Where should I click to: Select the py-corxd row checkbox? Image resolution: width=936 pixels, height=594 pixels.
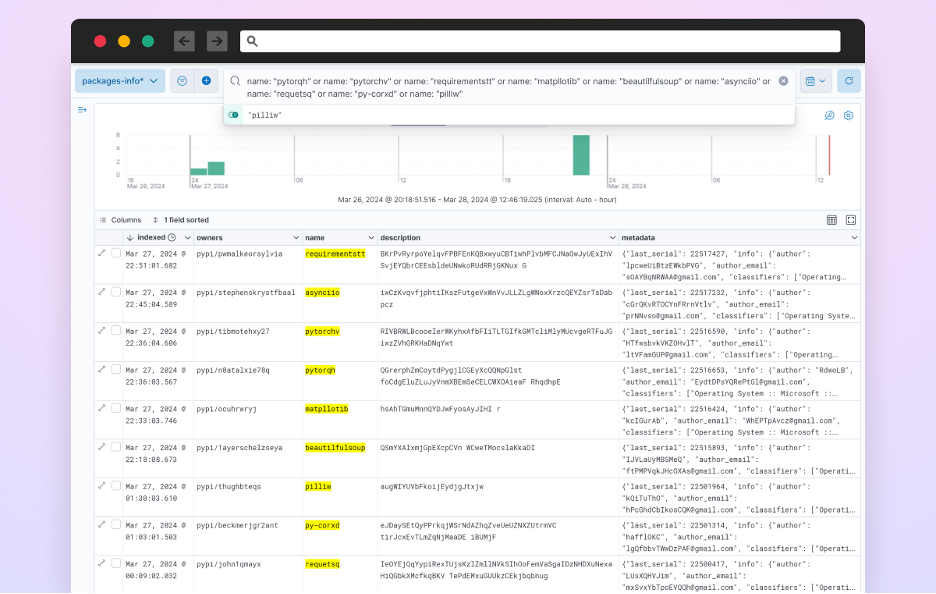(116, 525)
